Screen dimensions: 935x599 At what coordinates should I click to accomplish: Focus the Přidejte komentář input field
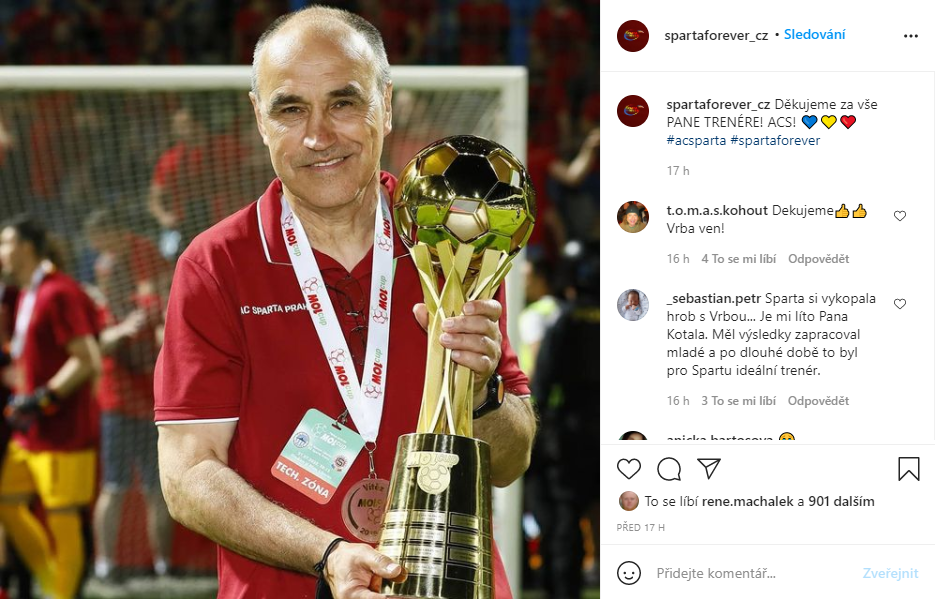click(x=754, y=573)
